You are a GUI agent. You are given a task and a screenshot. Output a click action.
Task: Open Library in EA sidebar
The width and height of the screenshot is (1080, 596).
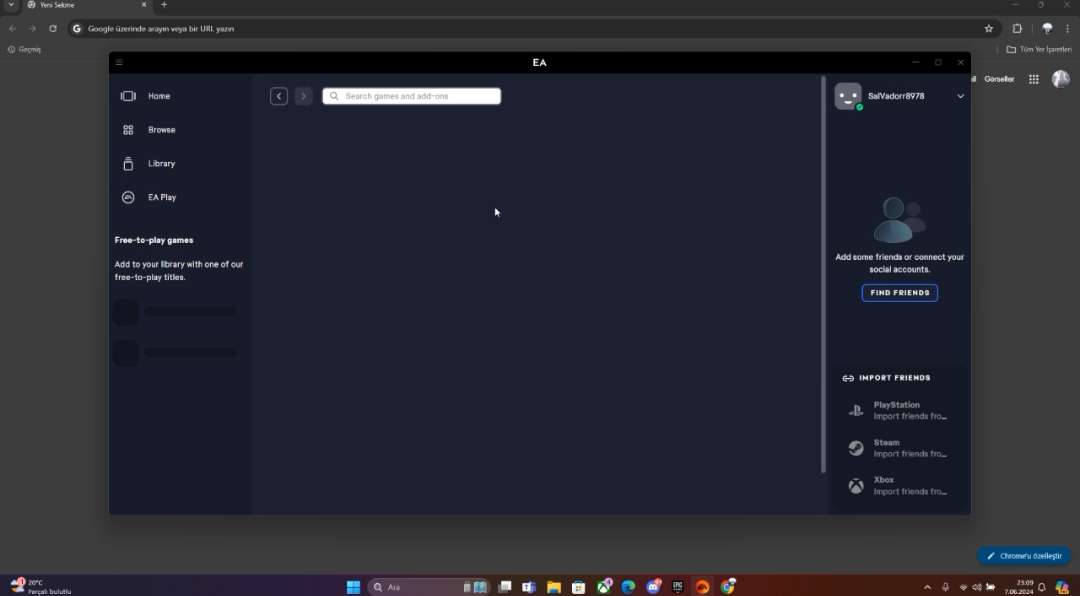[148, 164]
